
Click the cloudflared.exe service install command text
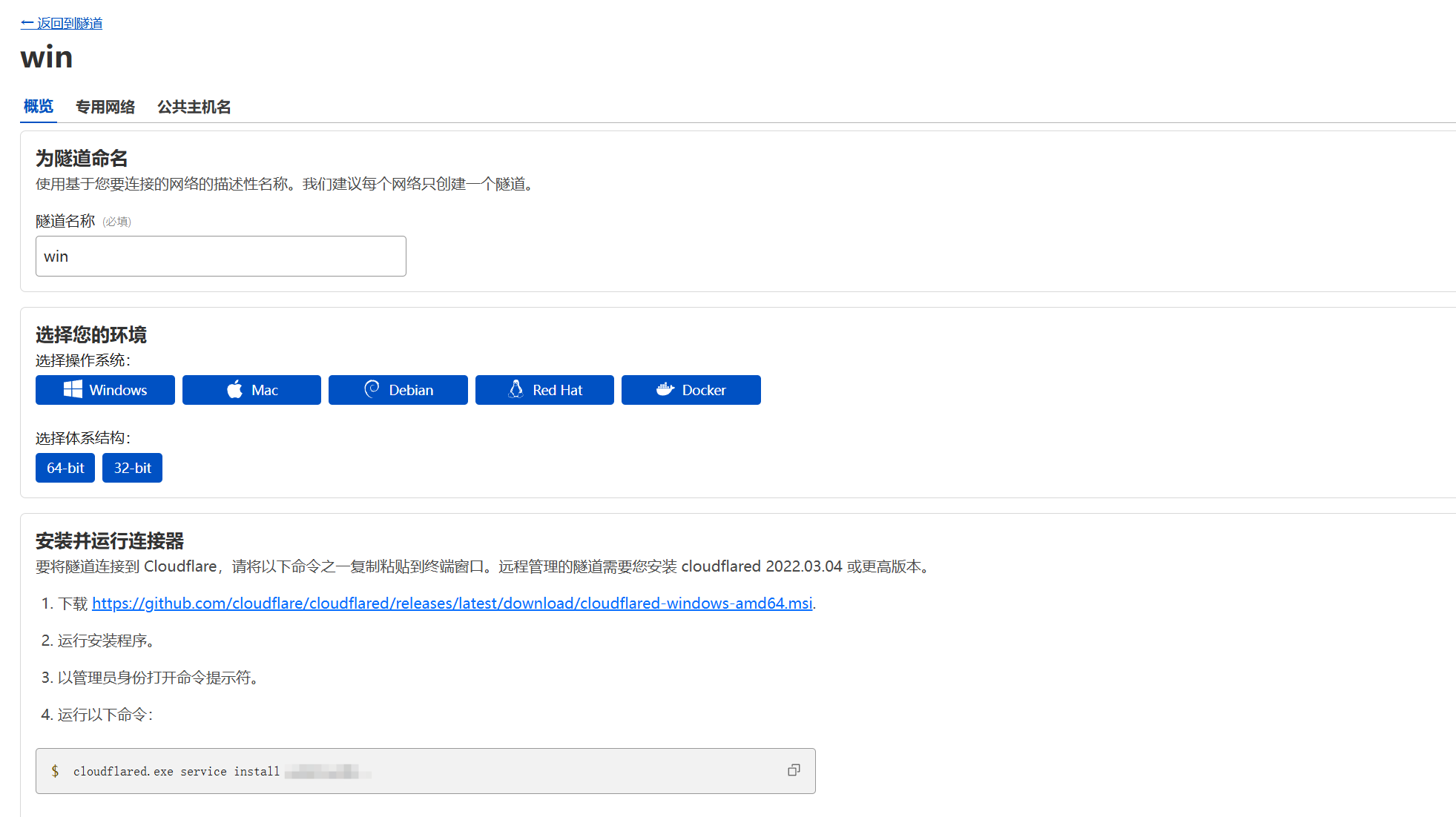click(x=177, y=771)
